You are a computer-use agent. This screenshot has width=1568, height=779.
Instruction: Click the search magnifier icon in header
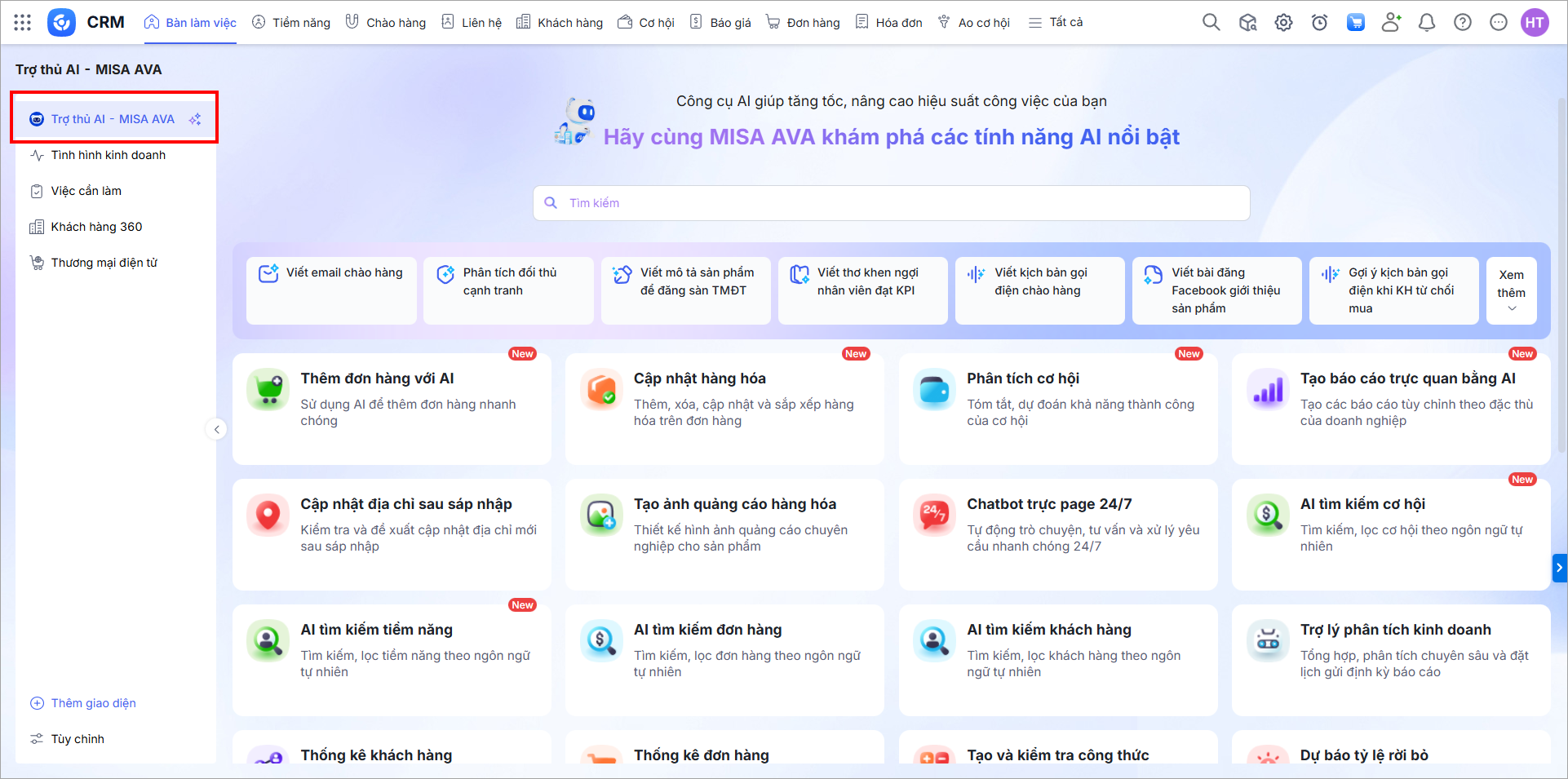tap(1211, 23)
